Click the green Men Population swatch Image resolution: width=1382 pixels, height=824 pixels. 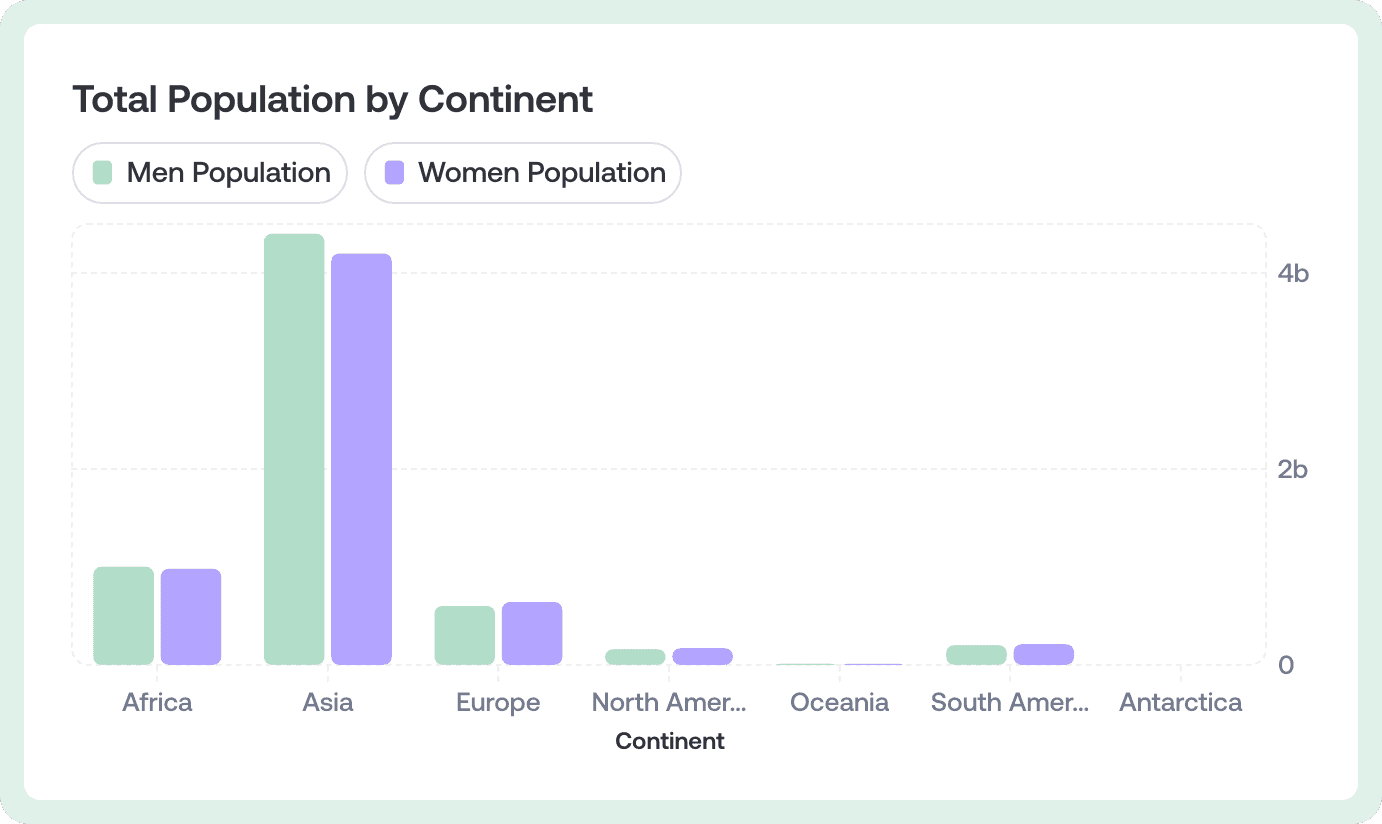tap(102, 173)
